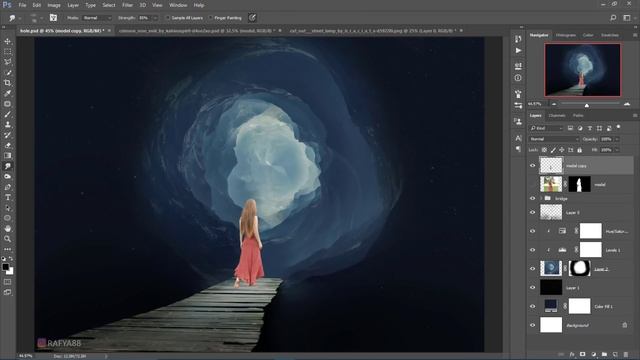Select the Zoom tool
This screenshot has width=640, height=360.
coord(7,239)
